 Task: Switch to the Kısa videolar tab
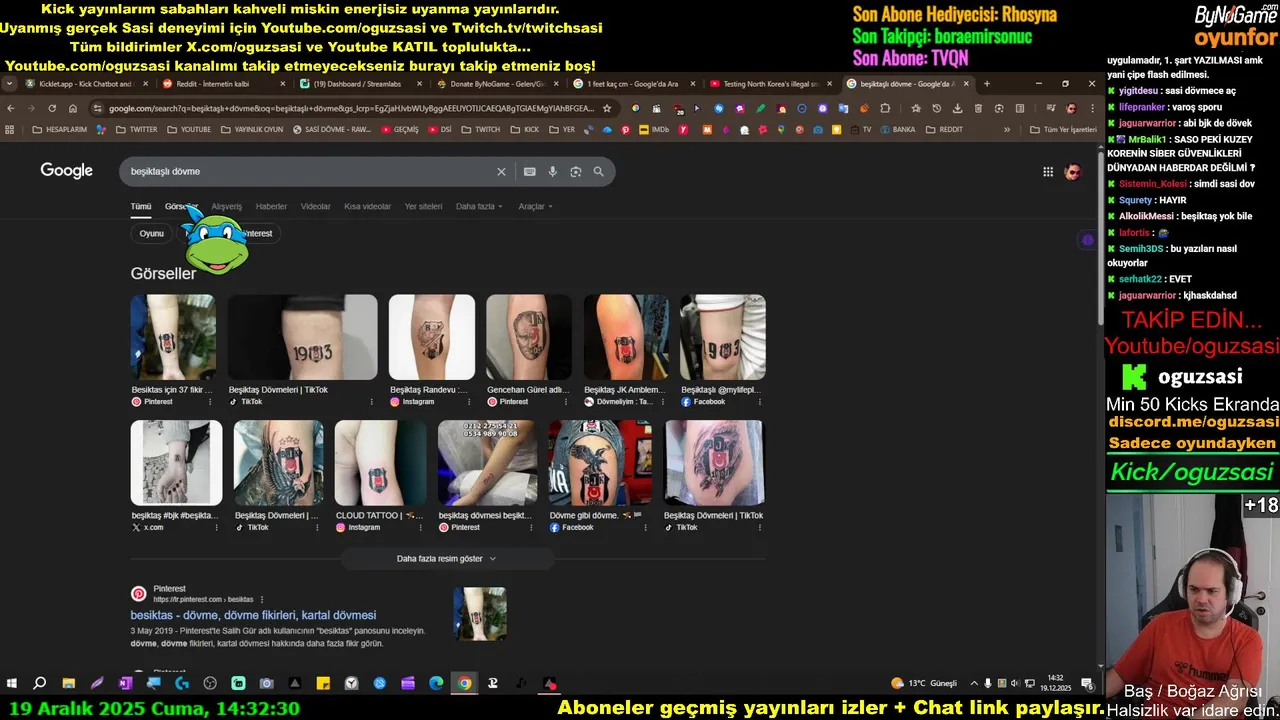(367, 206)
